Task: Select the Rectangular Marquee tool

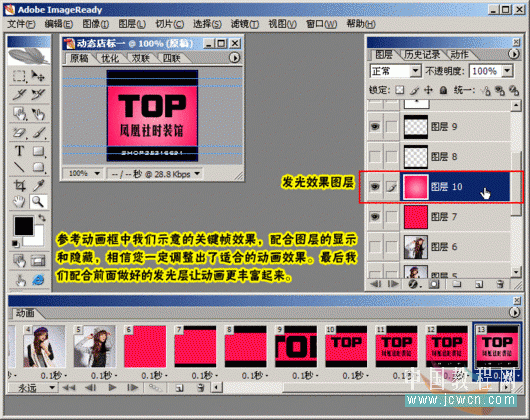Action: (19, 76)
